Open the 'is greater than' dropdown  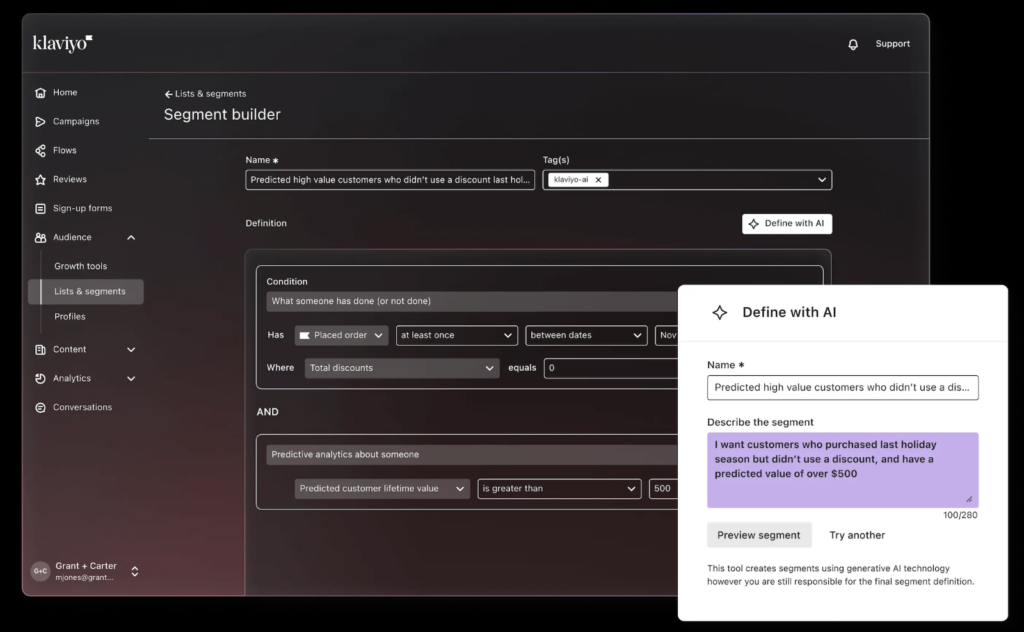tap(559, 488)
